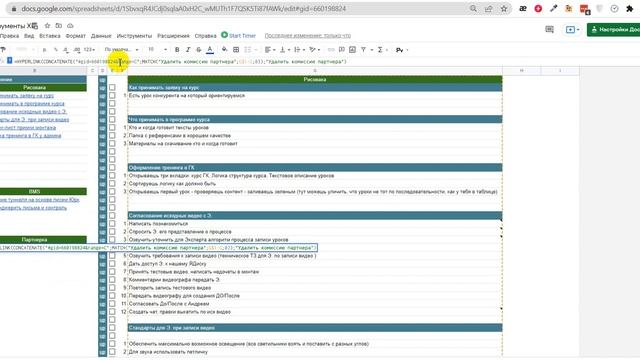Tick checkbox beside 'Кто и когда готовит тексты уроков'
The width and height of the screenshot is (640, 360).
click(112, 127)
